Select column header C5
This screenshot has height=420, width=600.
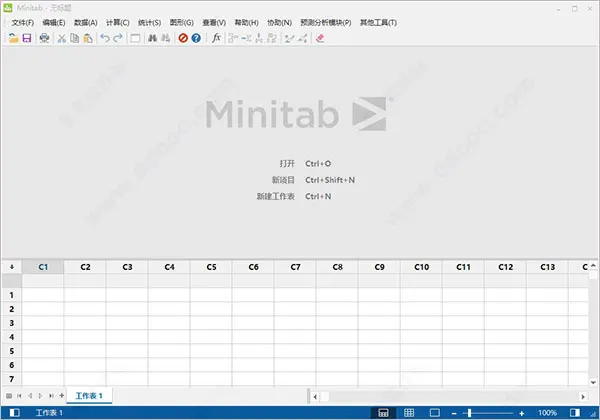coord(211,267)
